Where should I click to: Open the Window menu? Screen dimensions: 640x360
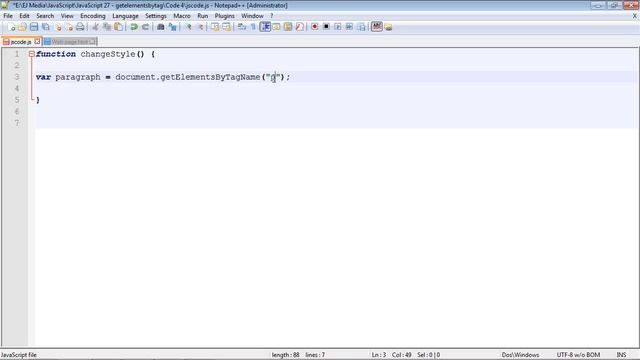252,16
